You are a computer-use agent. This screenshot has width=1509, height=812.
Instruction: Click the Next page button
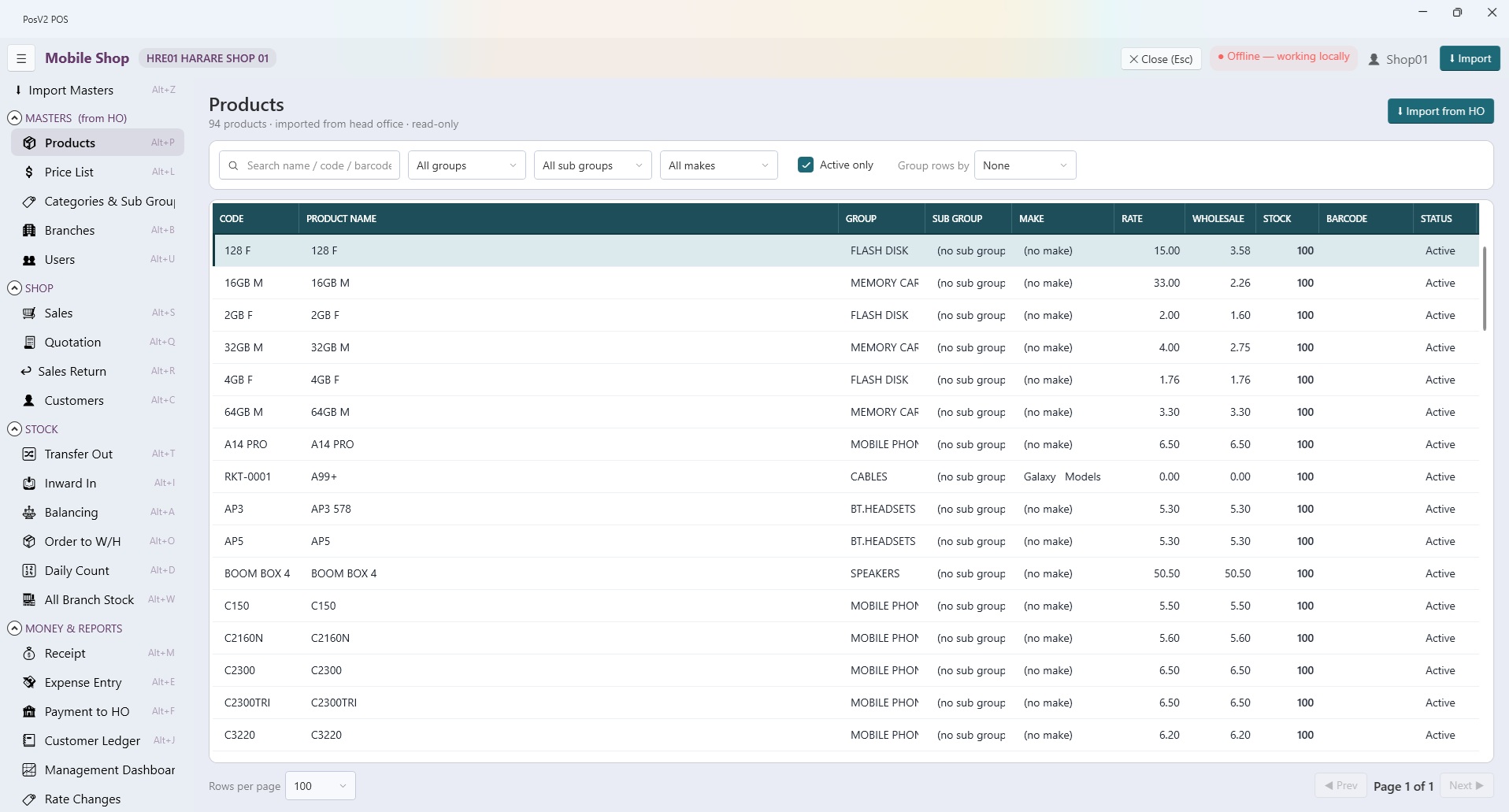[1466, 785]
